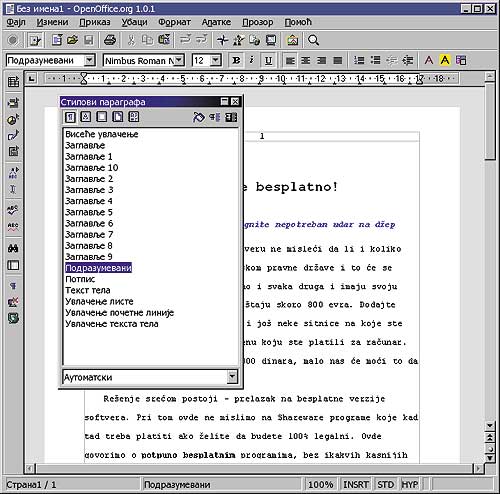Click the Zoom magnifier icon in toolbar
500x494 pixels.
coord(313,40)
